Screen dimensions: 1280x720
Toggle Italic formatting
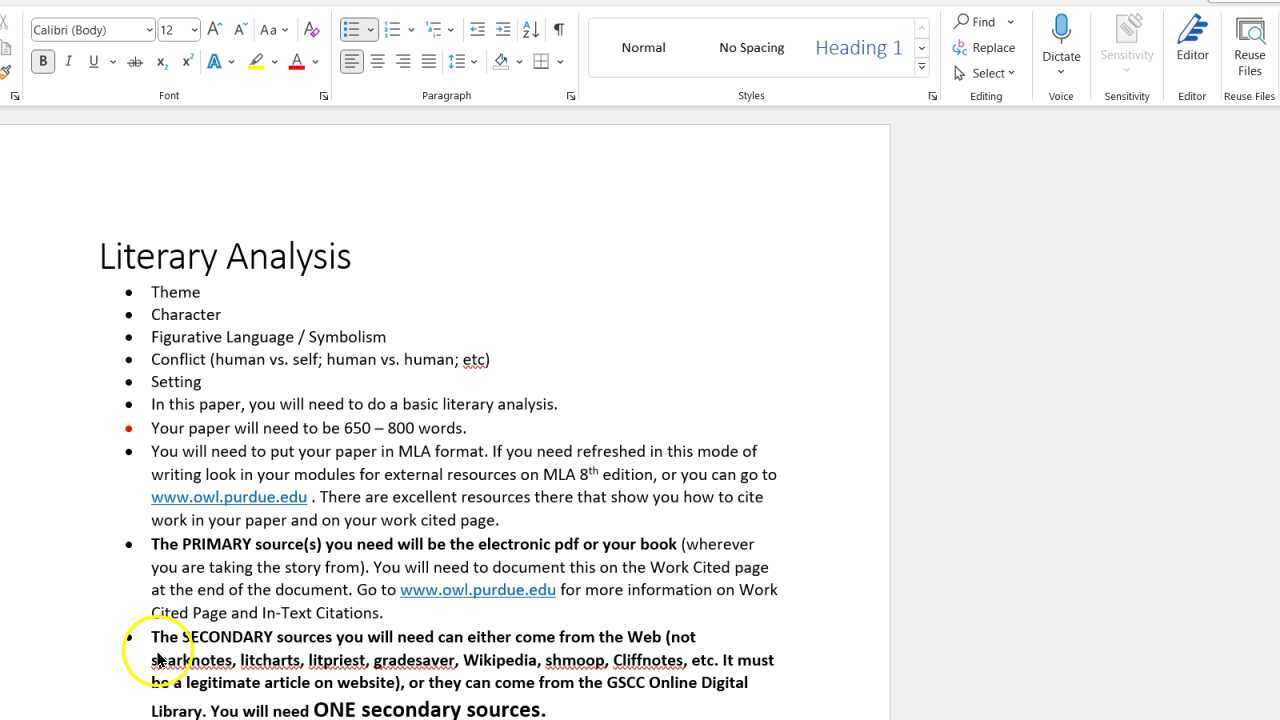coord(68,61)
